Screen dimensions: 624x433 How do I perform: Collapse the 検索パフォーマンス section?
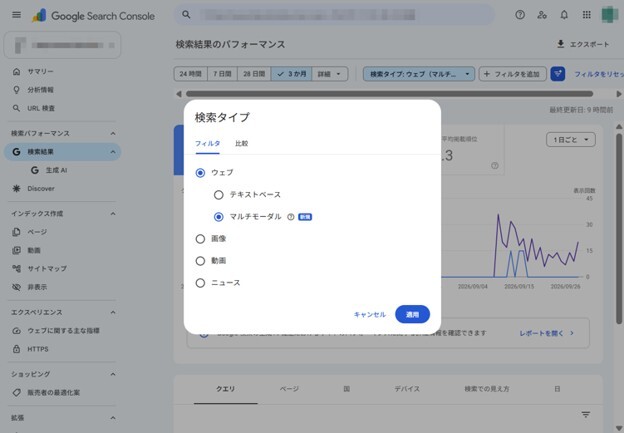113,133
